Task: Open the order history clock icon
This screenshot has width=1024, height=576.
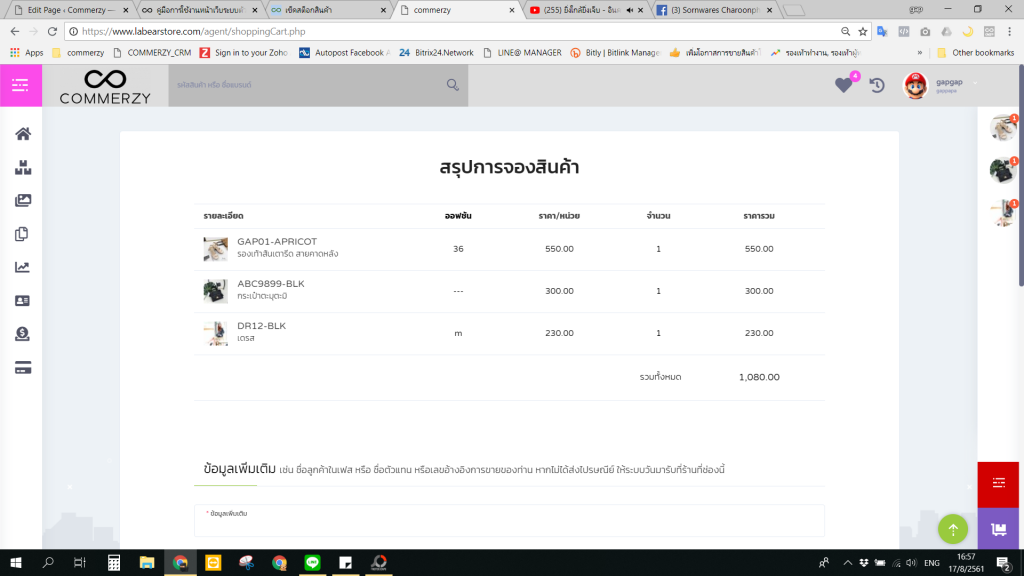Action: pyautogui.click(x=877, y=85)
